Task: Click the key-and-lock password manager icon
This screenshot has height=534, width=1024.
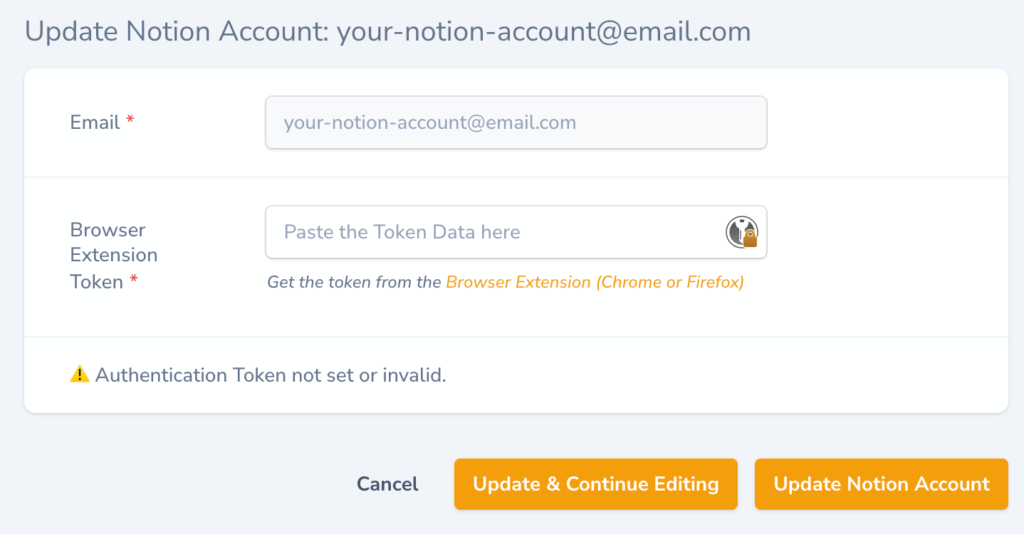Action: 741,232
